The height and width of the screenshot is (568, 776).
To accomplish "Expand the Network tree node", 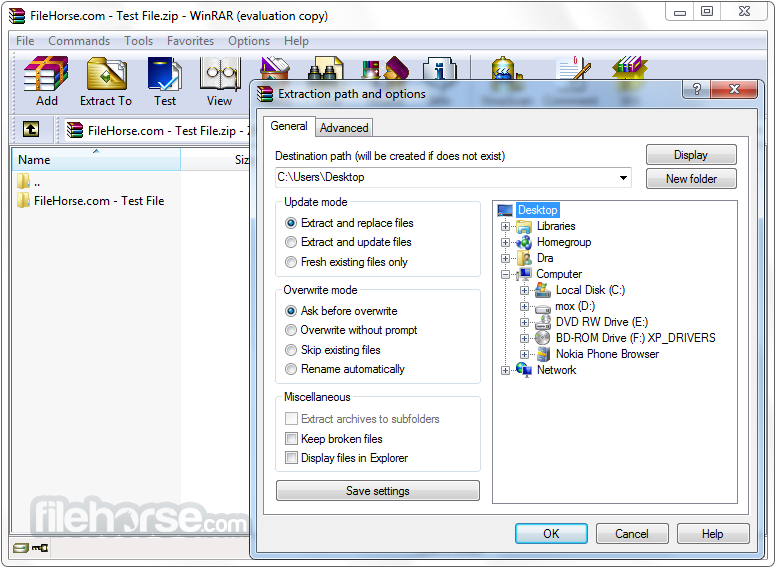I will (505, 371).
